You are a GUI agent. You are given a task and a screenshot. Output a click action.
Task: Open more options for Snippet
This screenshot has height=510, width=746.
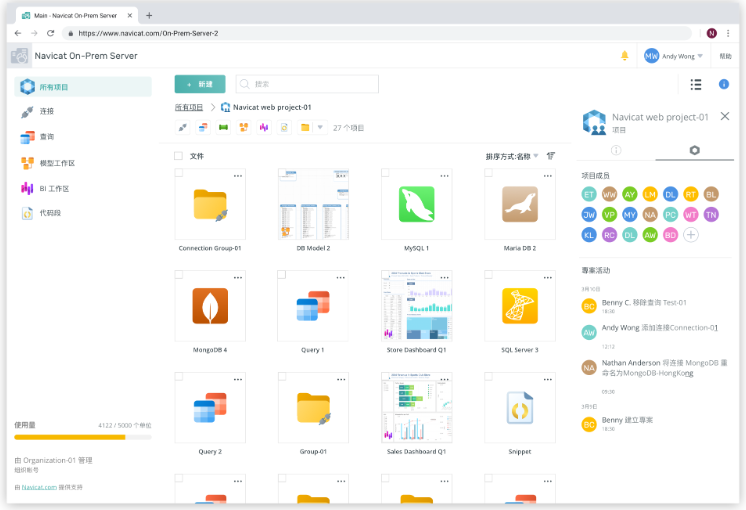click(x=548, y=380)
